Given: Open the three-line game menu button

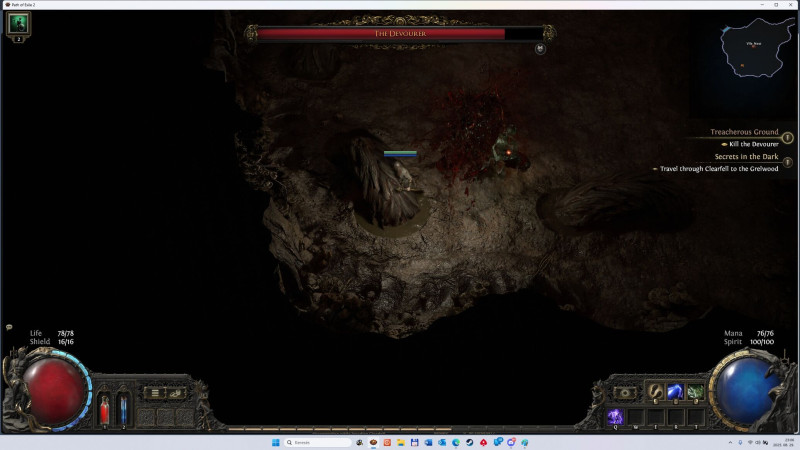Looking at the screenshot, I should [155, 393].
